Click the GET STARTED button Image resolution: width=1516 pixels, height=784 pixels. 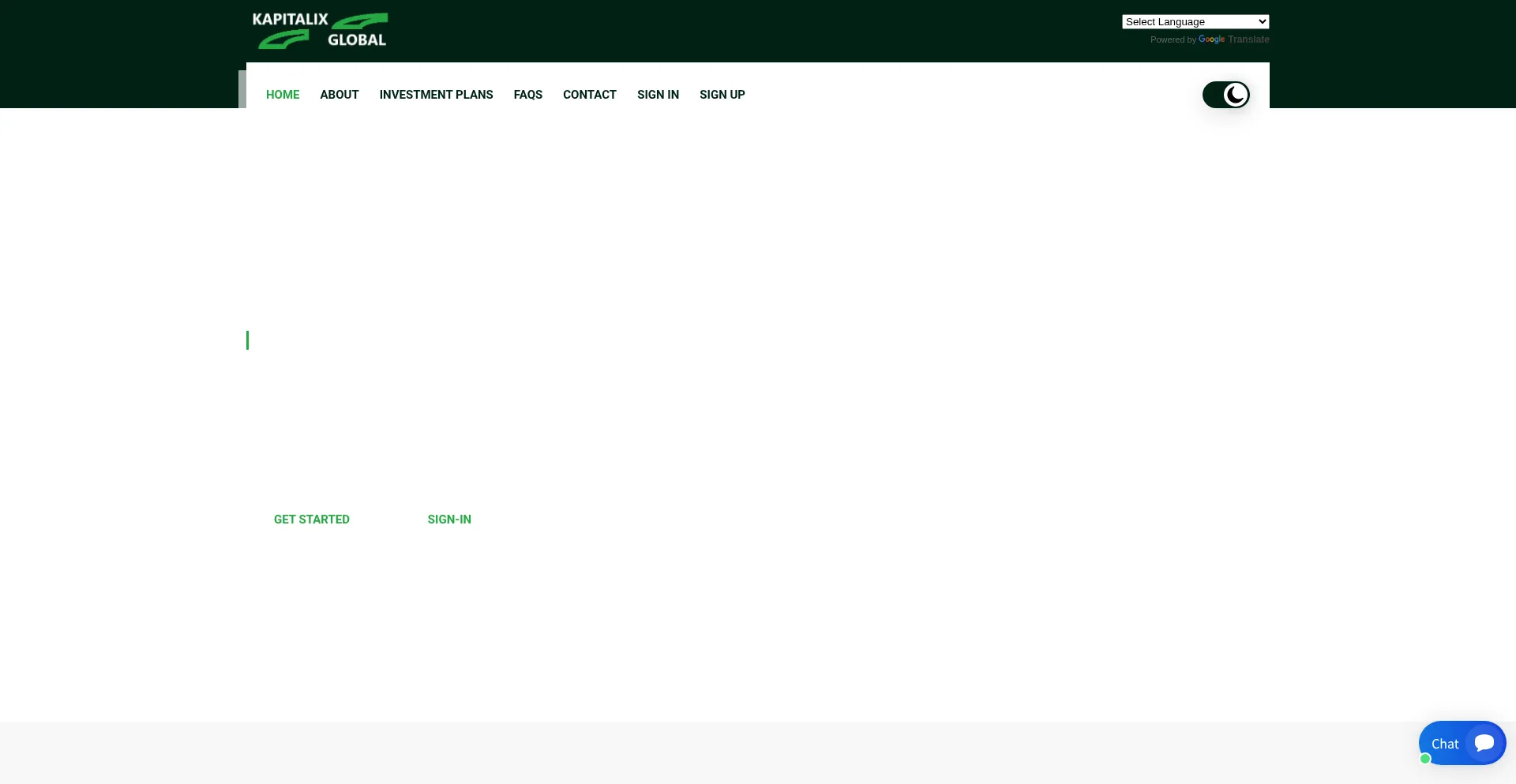[312, 520]
